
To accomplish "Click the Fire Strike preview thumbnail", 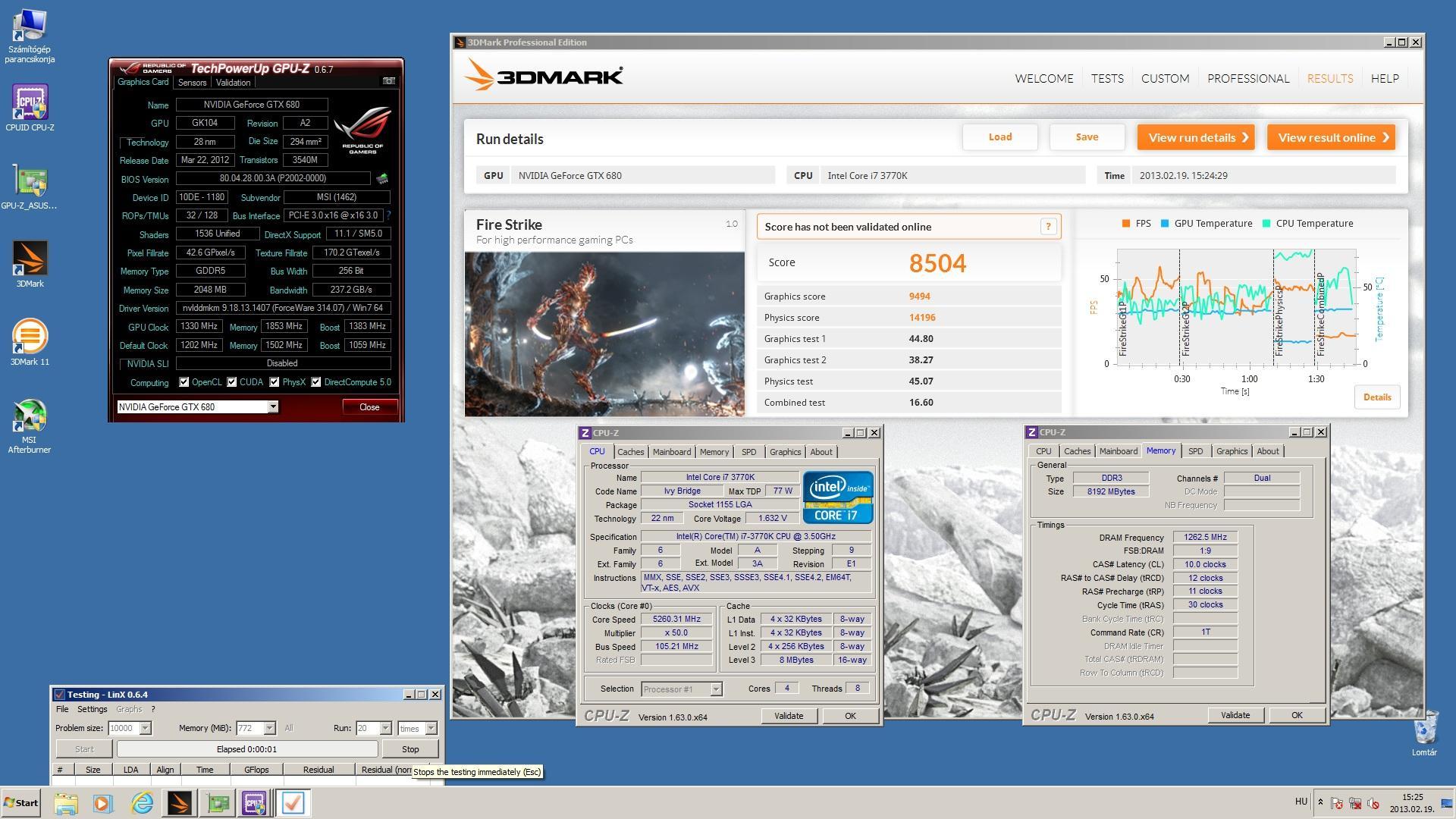I will [x=604, y=334].
